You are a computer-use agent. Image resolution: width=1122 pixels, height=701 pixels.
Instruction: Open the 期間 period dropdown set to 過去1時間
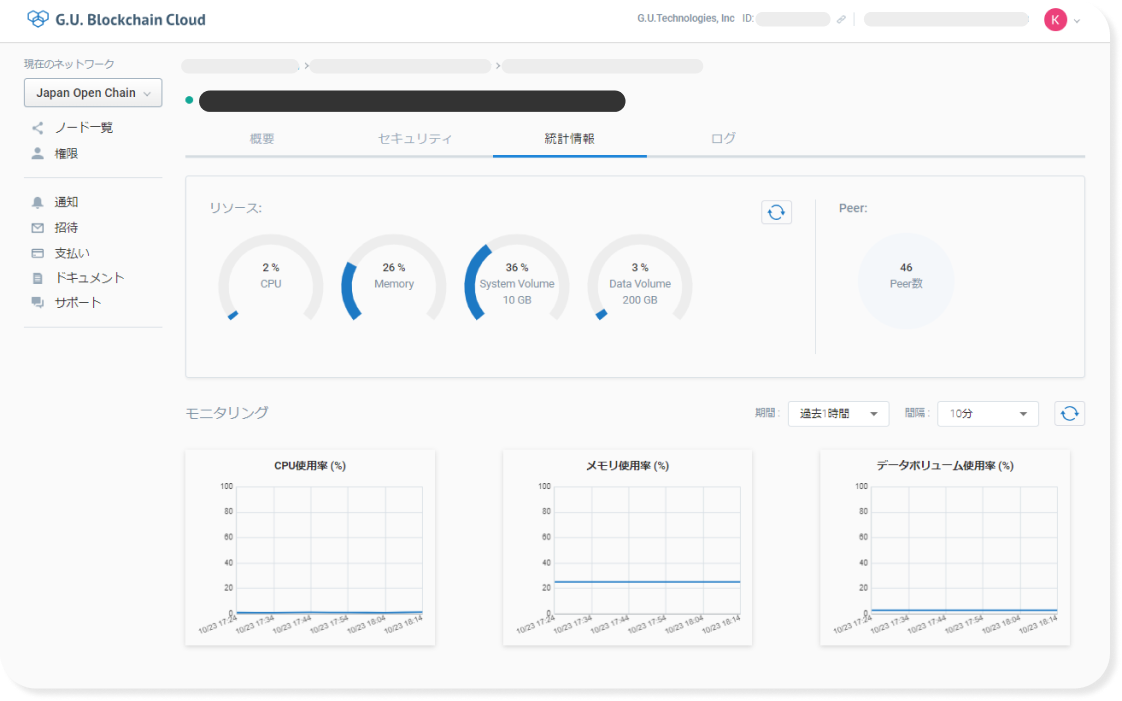point(838,413)
